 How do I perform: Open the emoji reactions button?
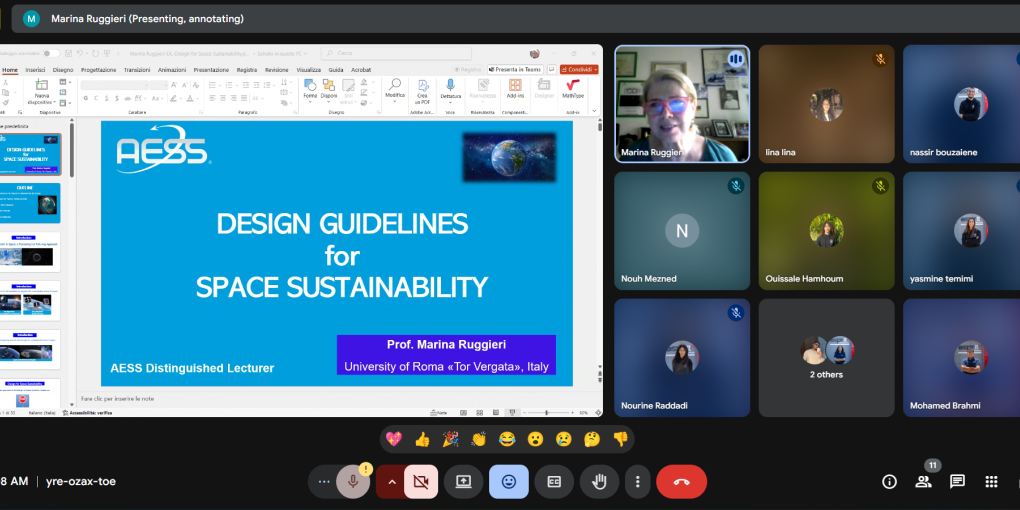[x=509, y=482]
